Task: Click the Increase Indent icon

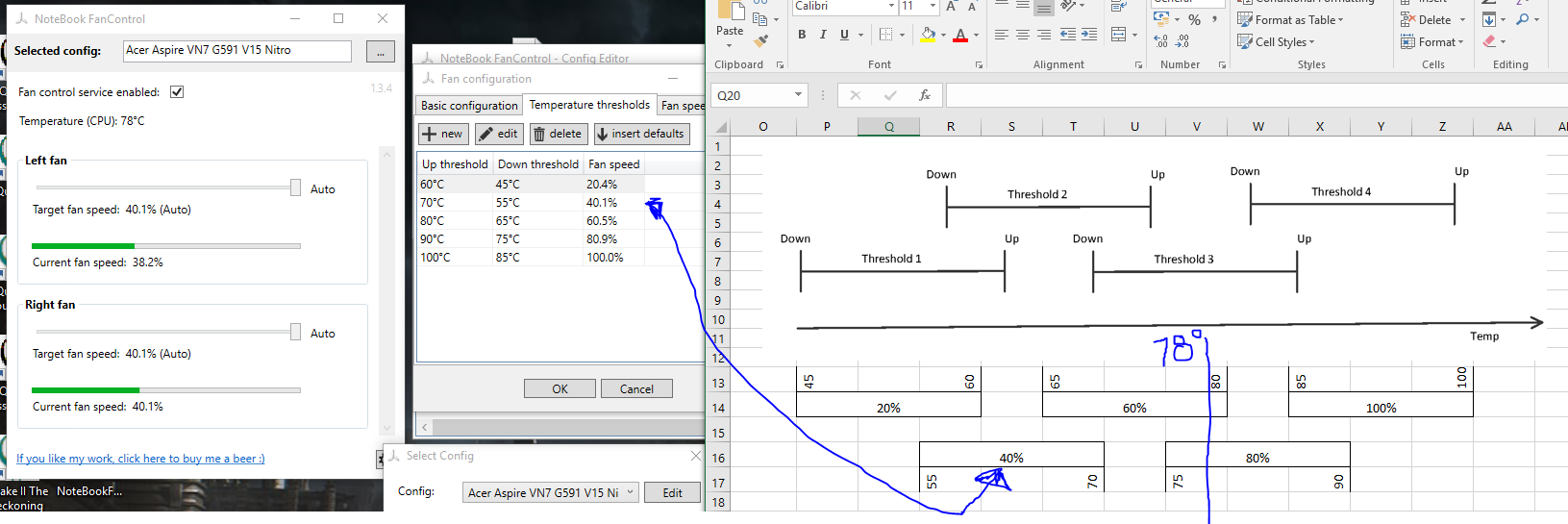Action: [x=1089, y=35]
